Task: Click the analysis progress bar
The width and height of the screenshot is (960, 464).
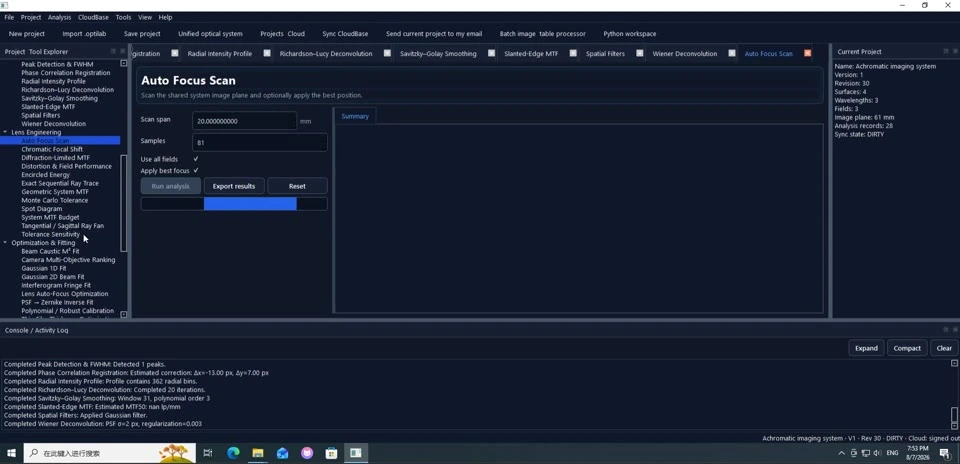Action: 234,204
